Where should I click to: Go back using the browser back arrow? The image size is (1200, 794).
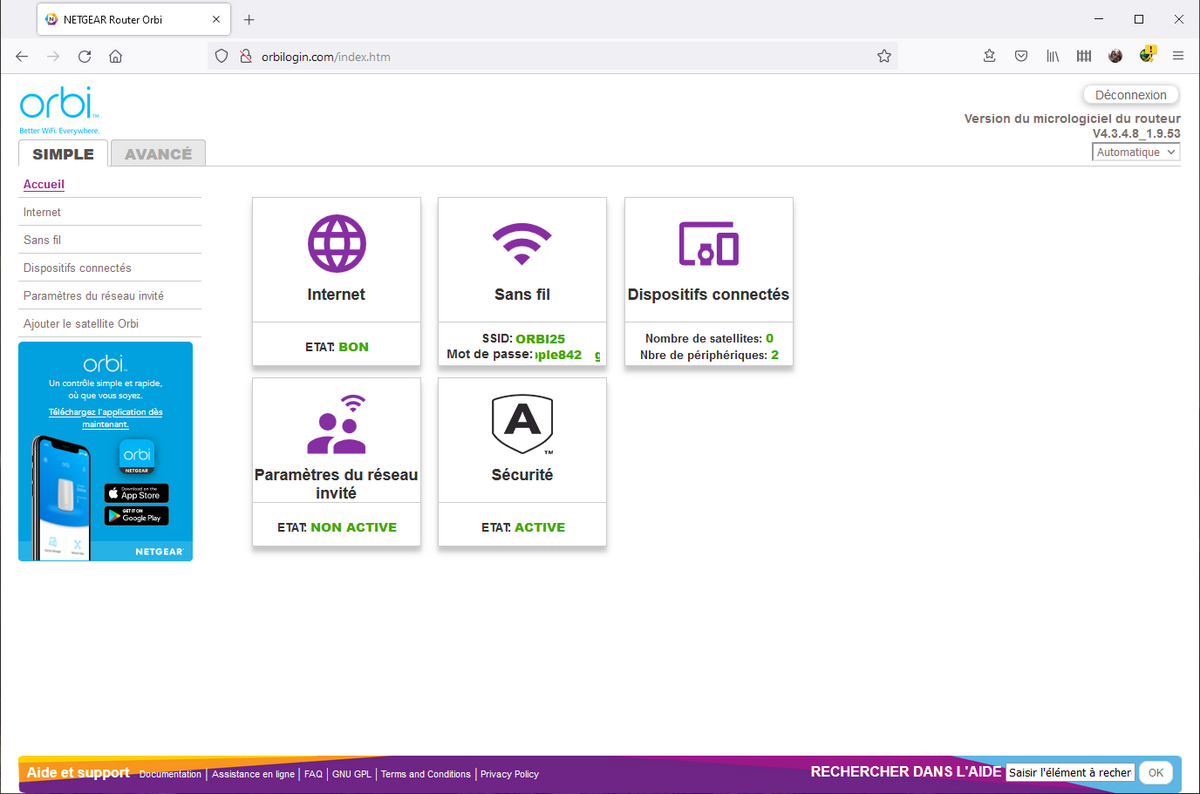tap(22, 57)
